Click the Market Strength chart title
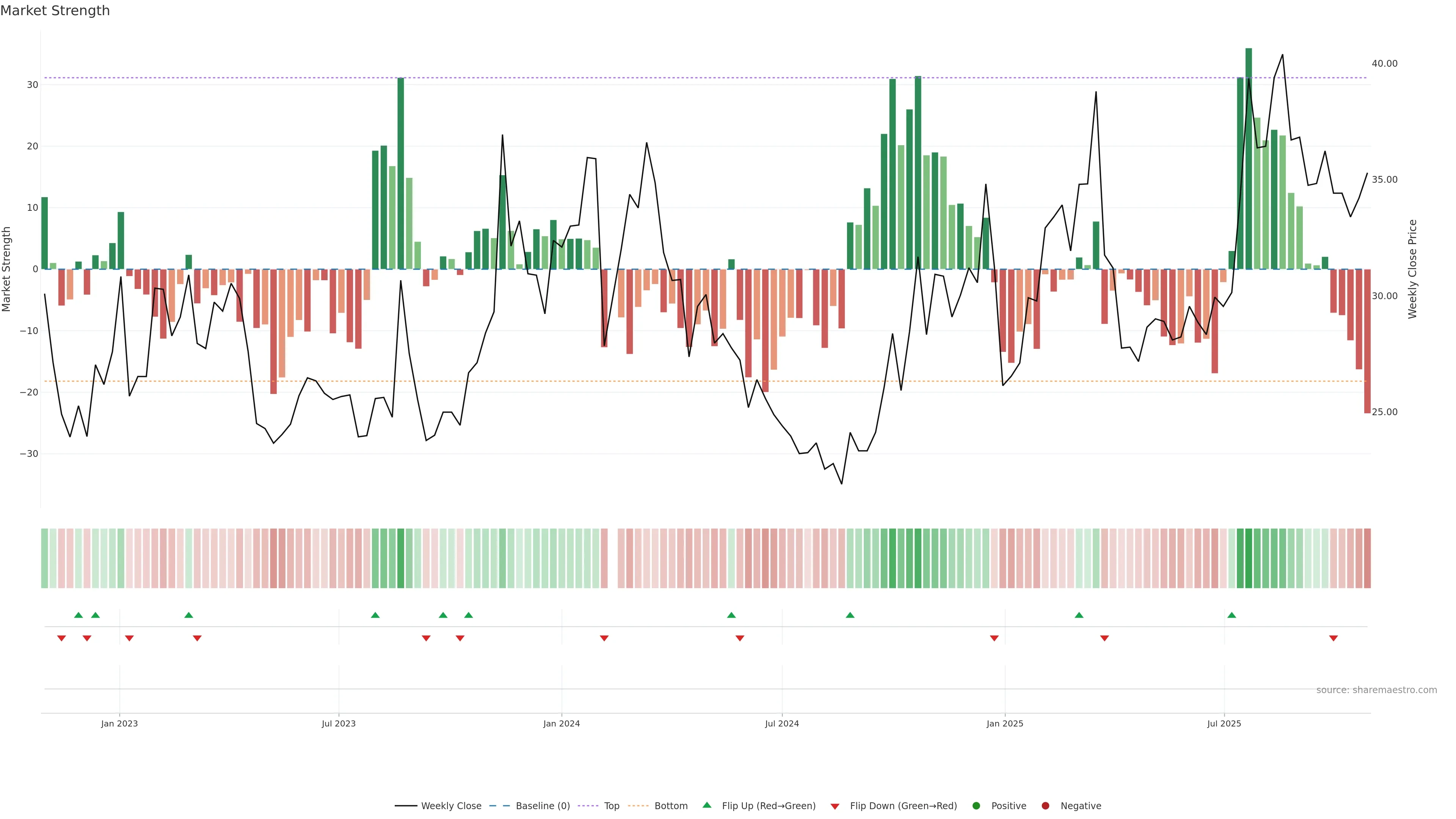Image resolution: width=1456 pixels, height=819 pixels. coord(55,11)
